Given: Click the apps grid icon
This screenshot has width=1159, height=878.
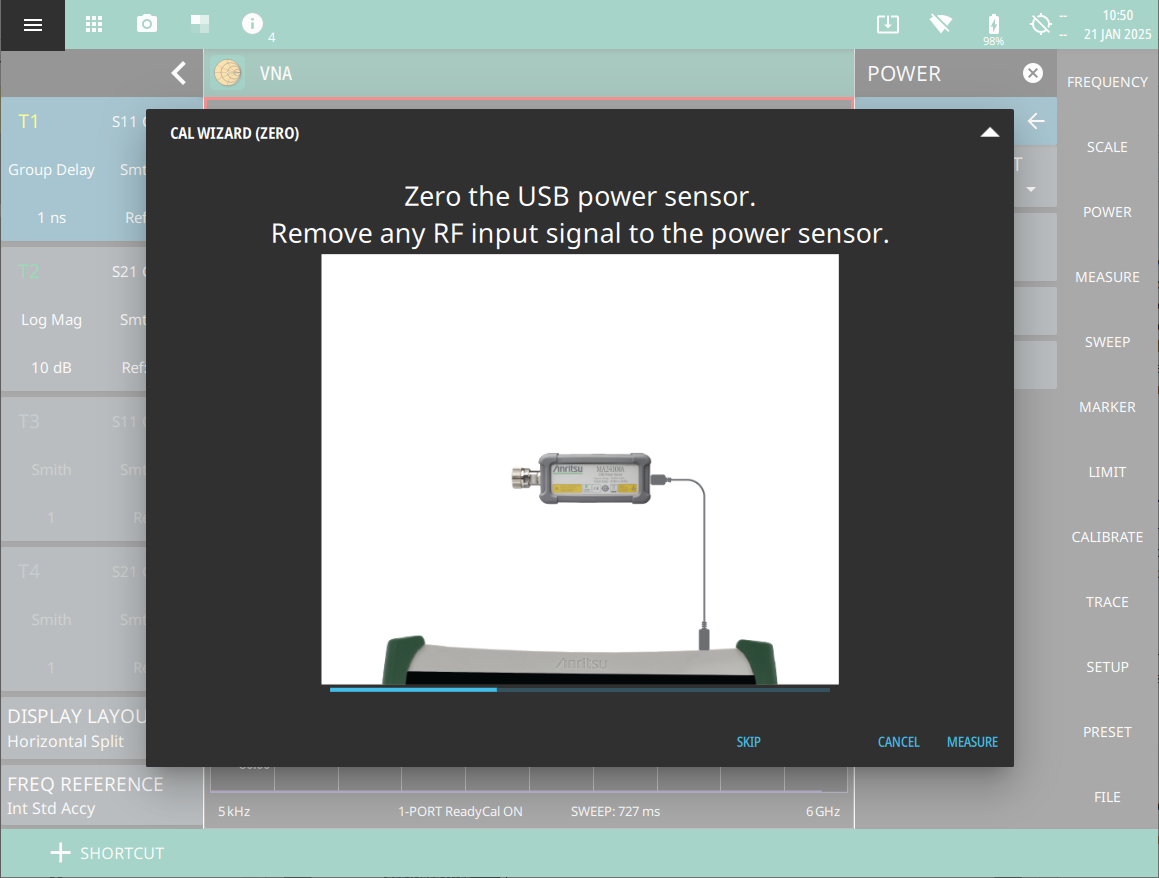Looking at the screenshot, I should pos(94,24).
